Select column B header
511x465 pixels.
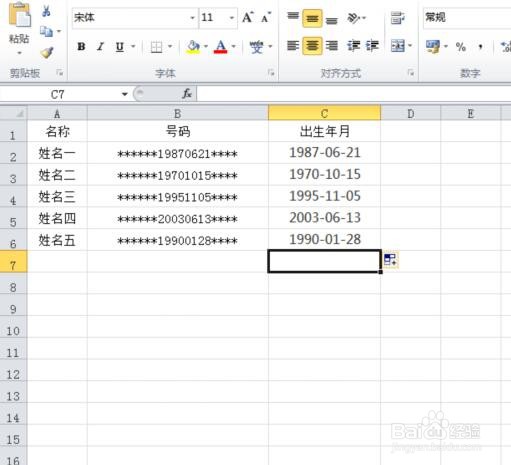(x=178, y=114)
